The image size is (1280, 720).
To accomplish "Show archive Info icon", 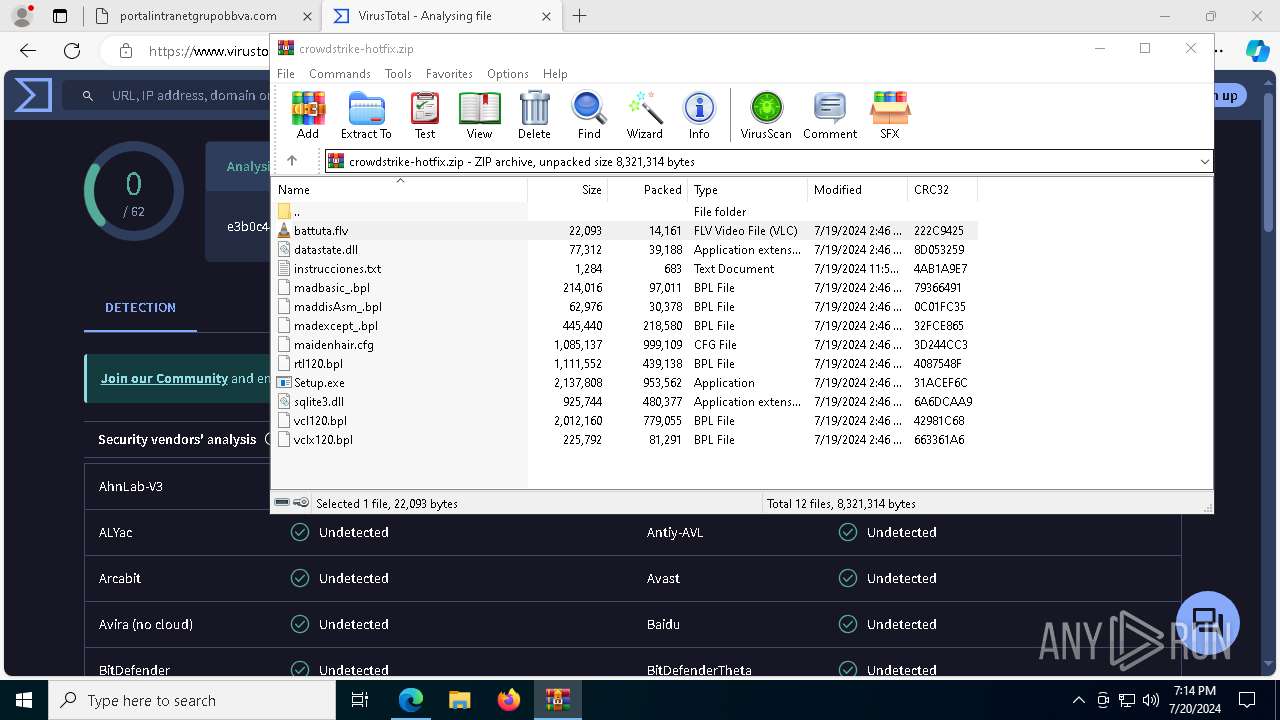I will tap(699, 115).
